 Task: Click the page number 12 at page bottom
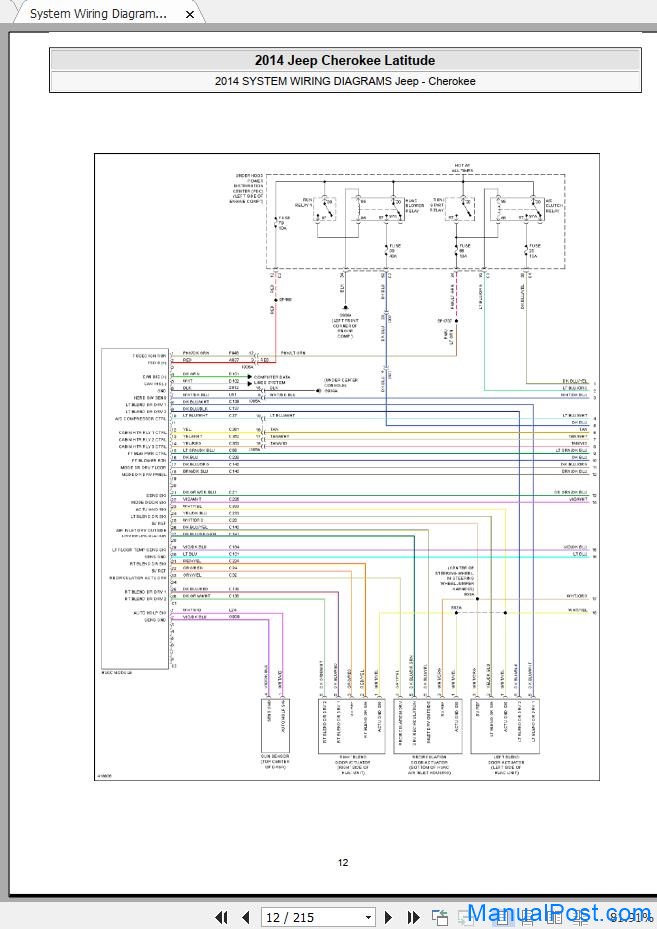(343, 862)
